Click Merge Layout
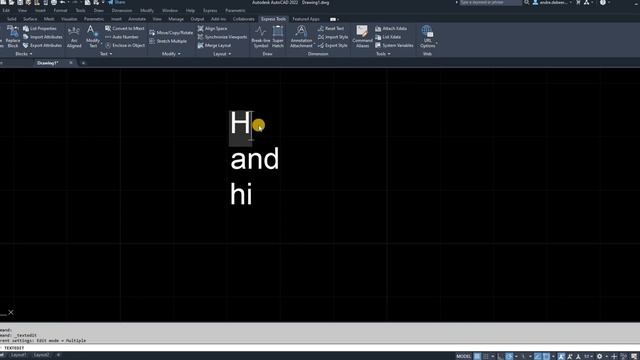 pos(214,45)
